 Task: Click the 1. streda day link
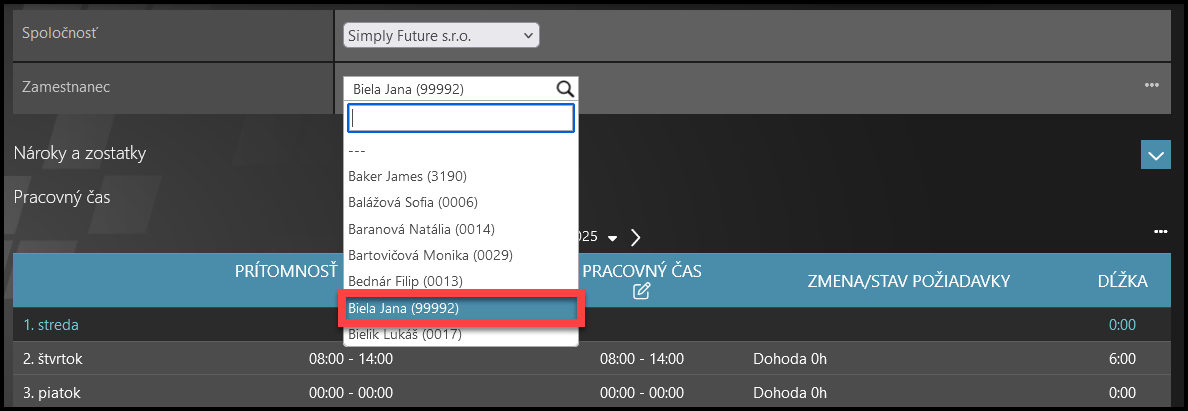[x=51, y=324]
